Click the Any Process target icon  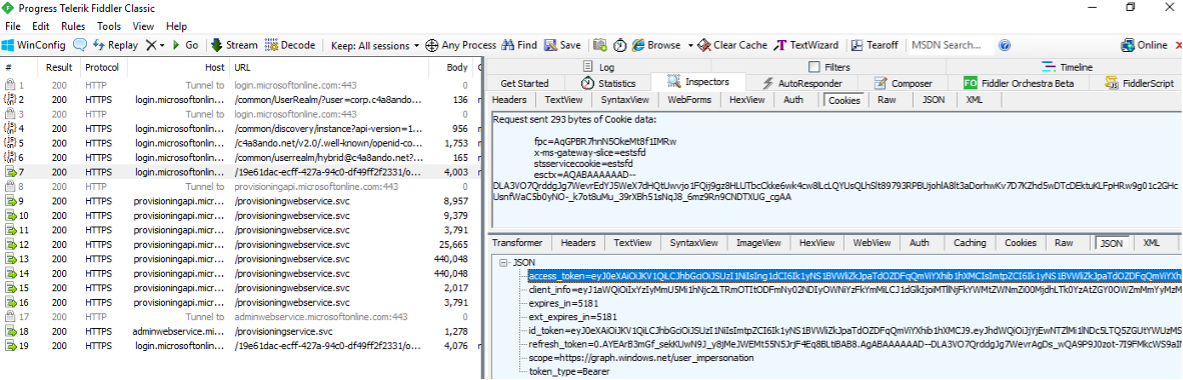tap(432, 45)
